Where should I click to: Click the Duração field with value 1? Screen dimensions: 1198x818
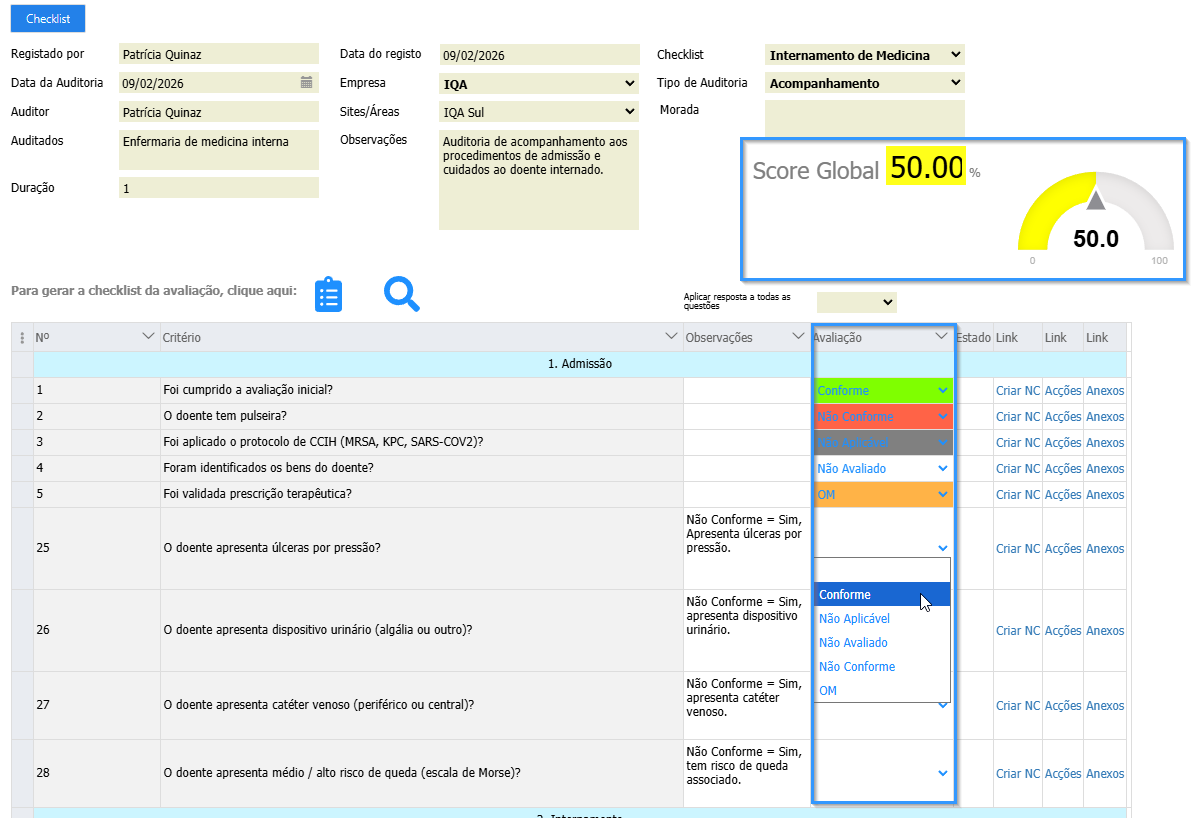click(219, 188)
